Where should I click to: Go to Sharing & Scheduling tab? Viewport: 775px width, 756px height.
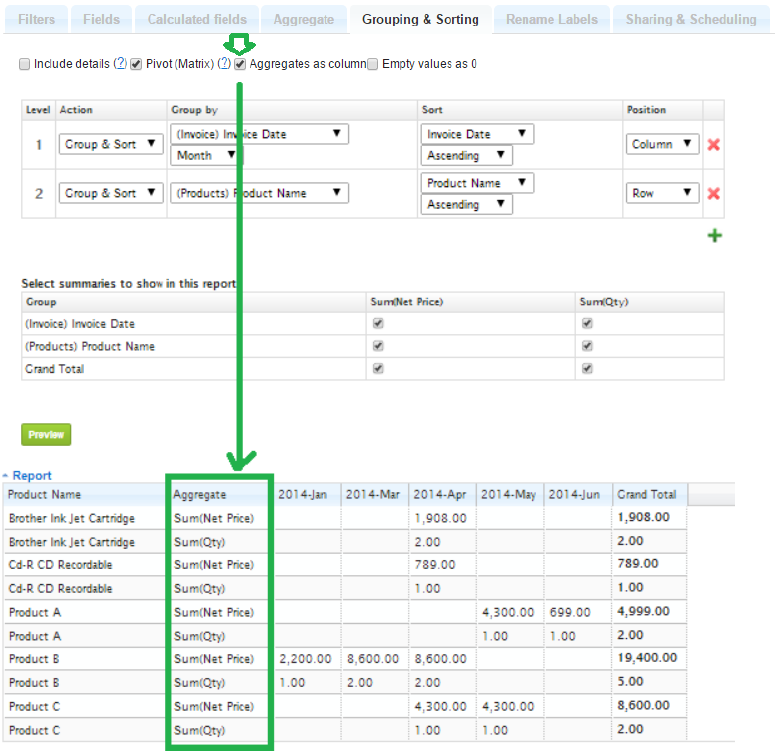(x=690, y=19)
